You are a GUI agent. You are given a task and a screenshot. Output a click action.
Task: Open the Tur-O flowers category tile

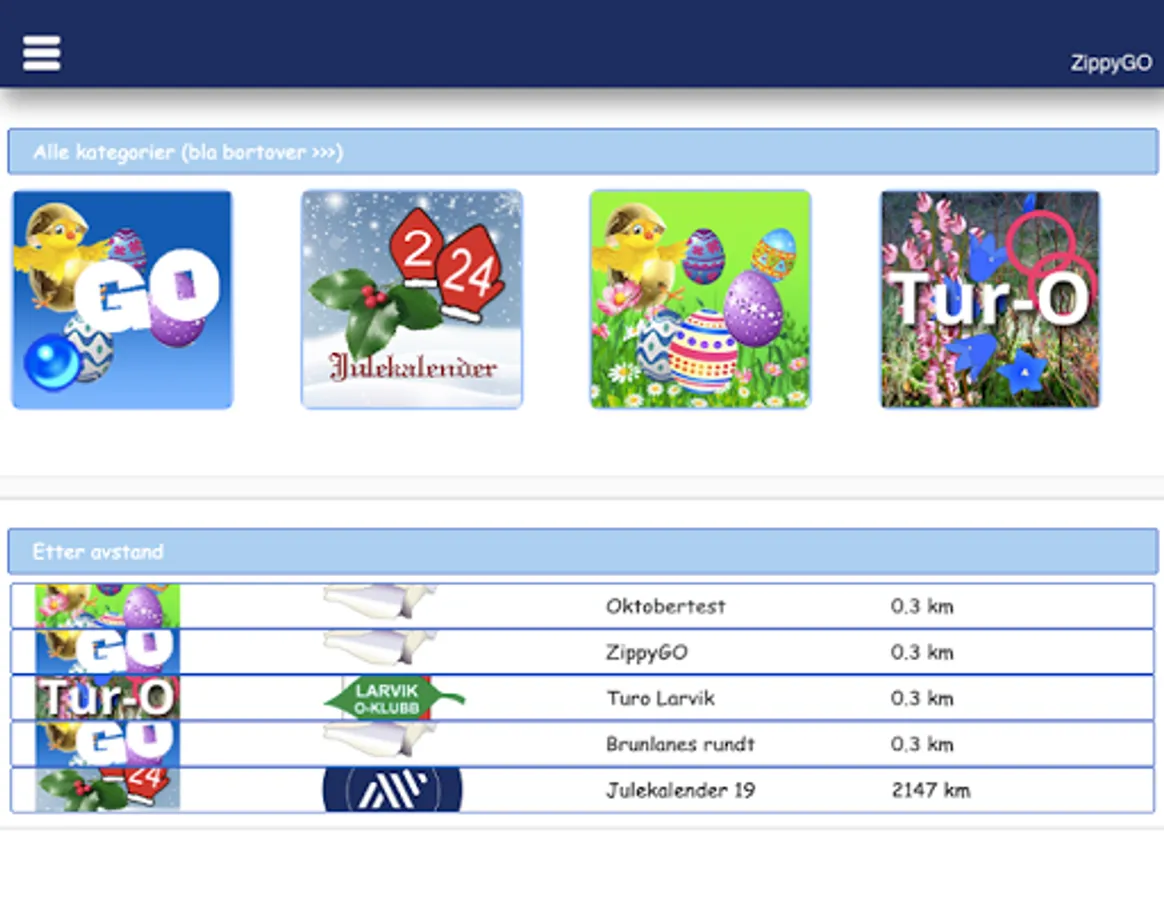coord(990,299)
